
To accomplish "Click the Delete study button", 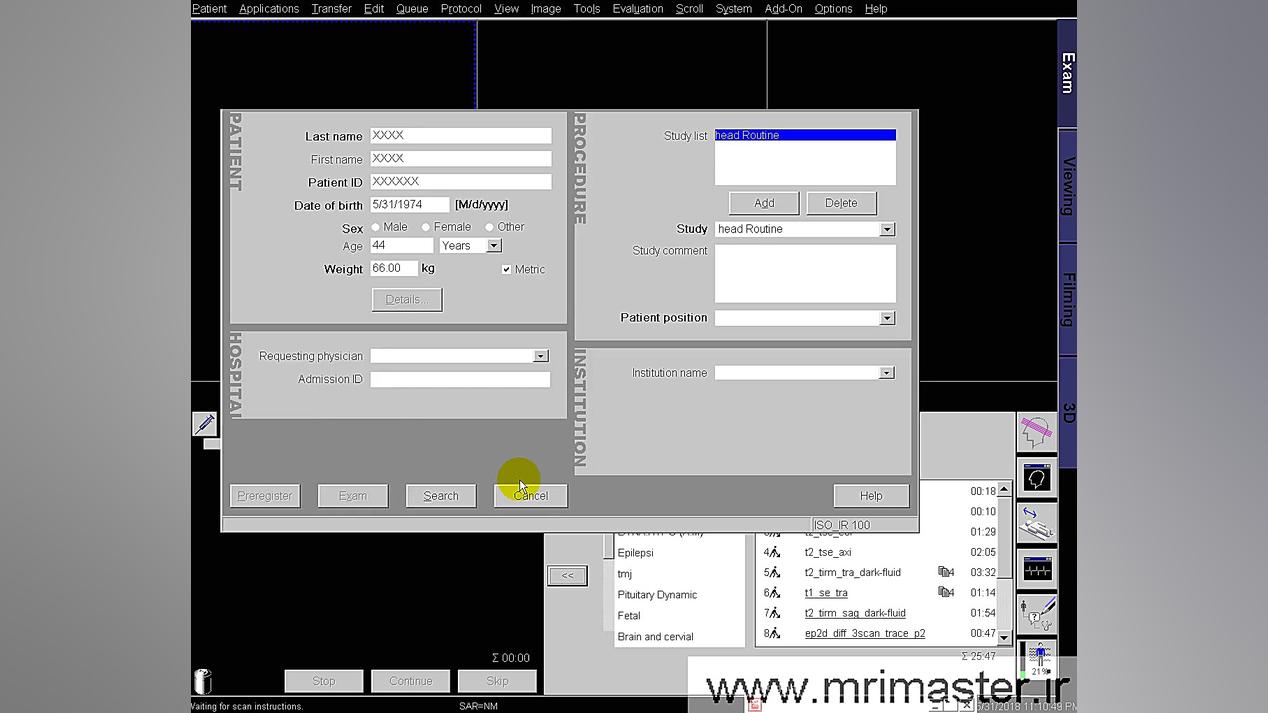I will [x=841, y=203].
